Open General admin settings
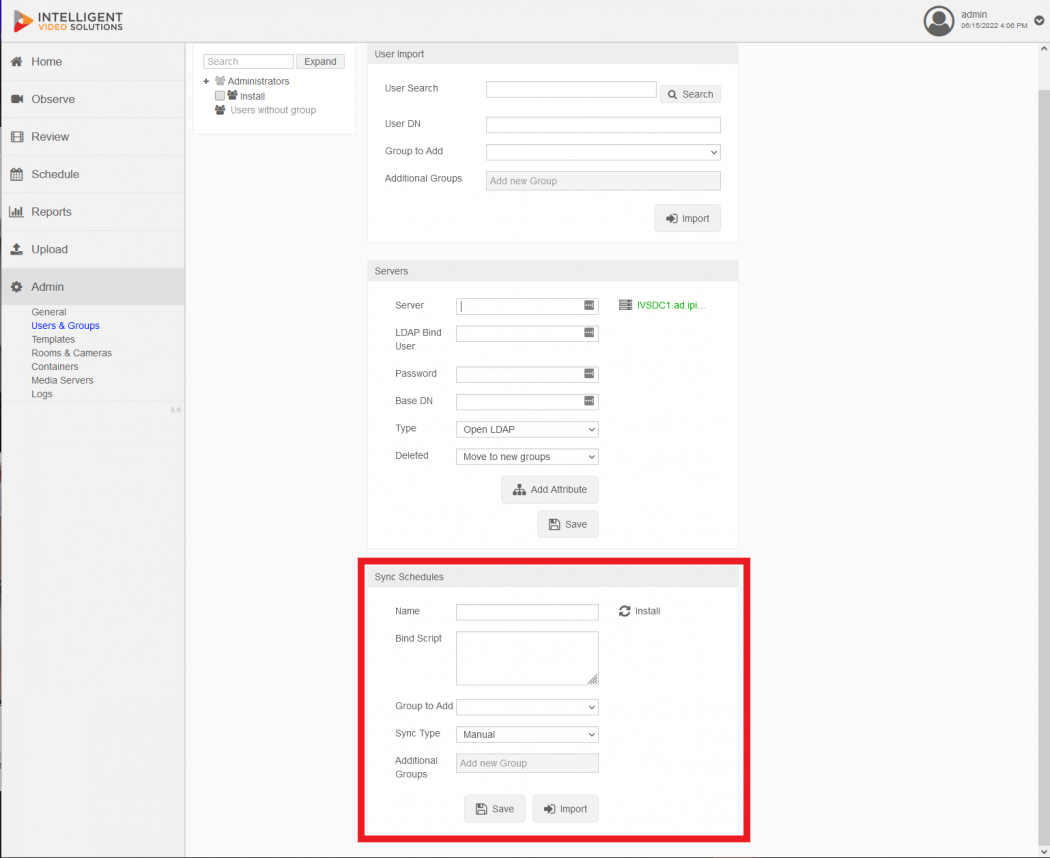The image size is (1050, 858). click(49, 312)
